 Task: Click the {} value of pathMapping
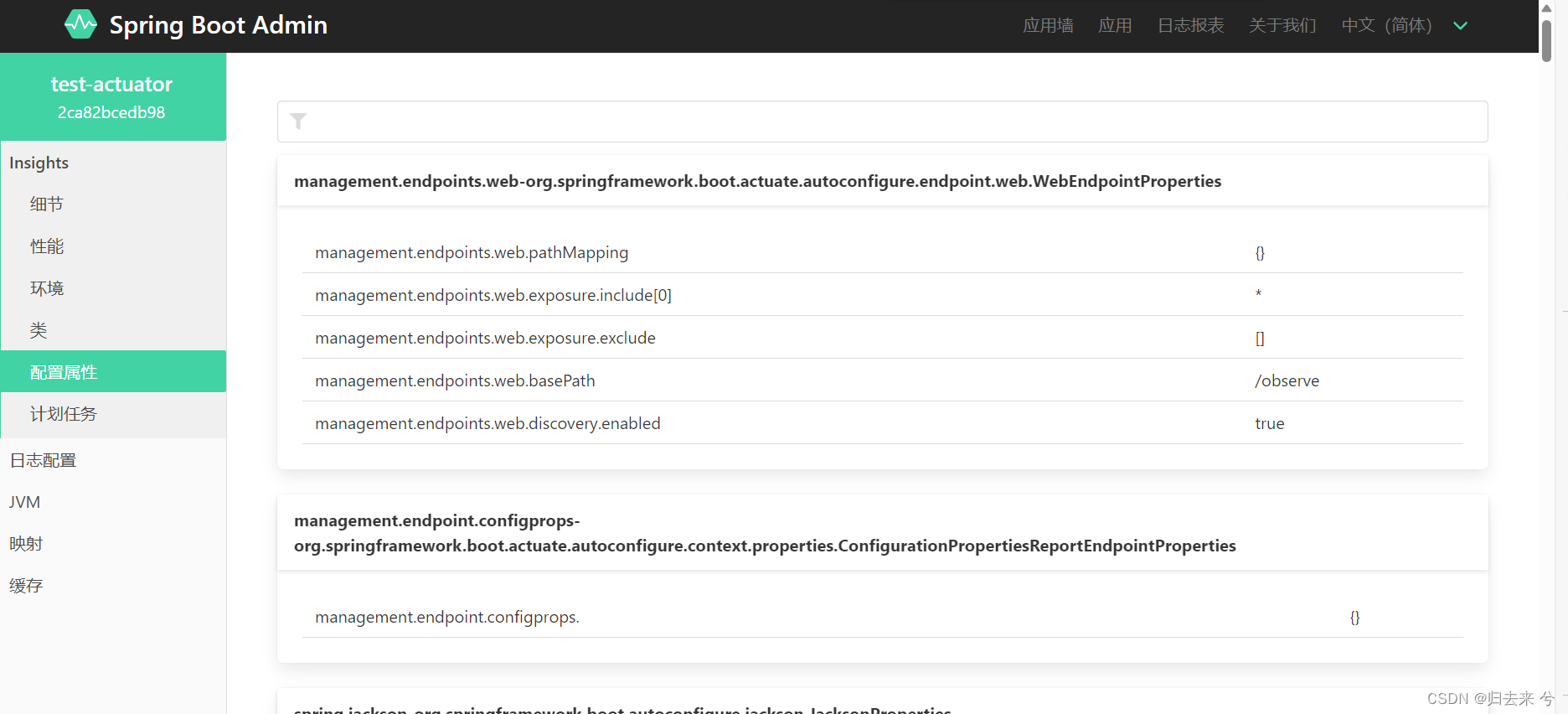(1260, 252)
